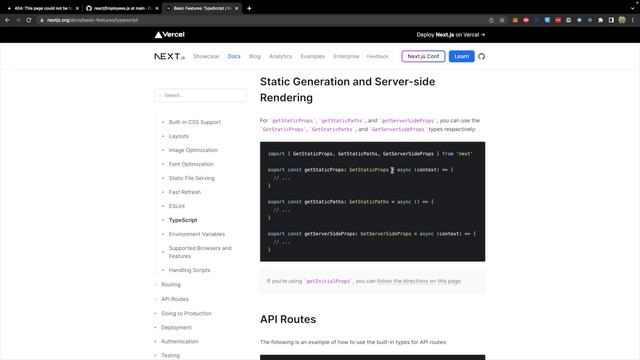Open the MetaMask fox extension

515,20
